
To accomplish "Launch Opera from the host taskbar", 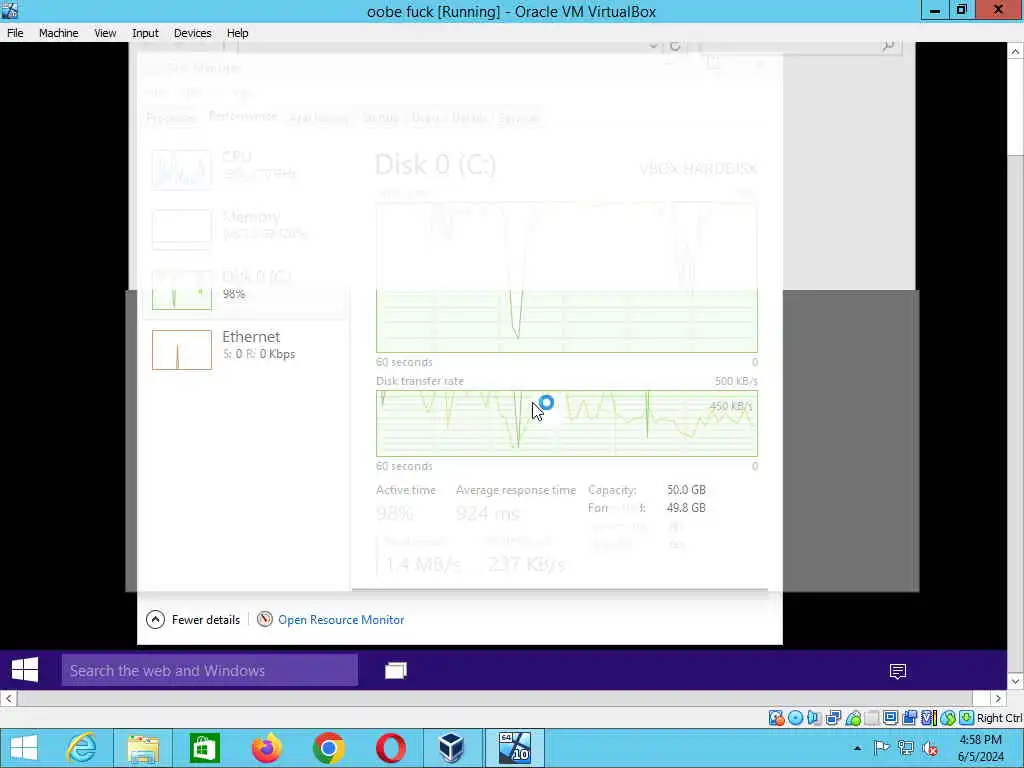I will [391, 748].
